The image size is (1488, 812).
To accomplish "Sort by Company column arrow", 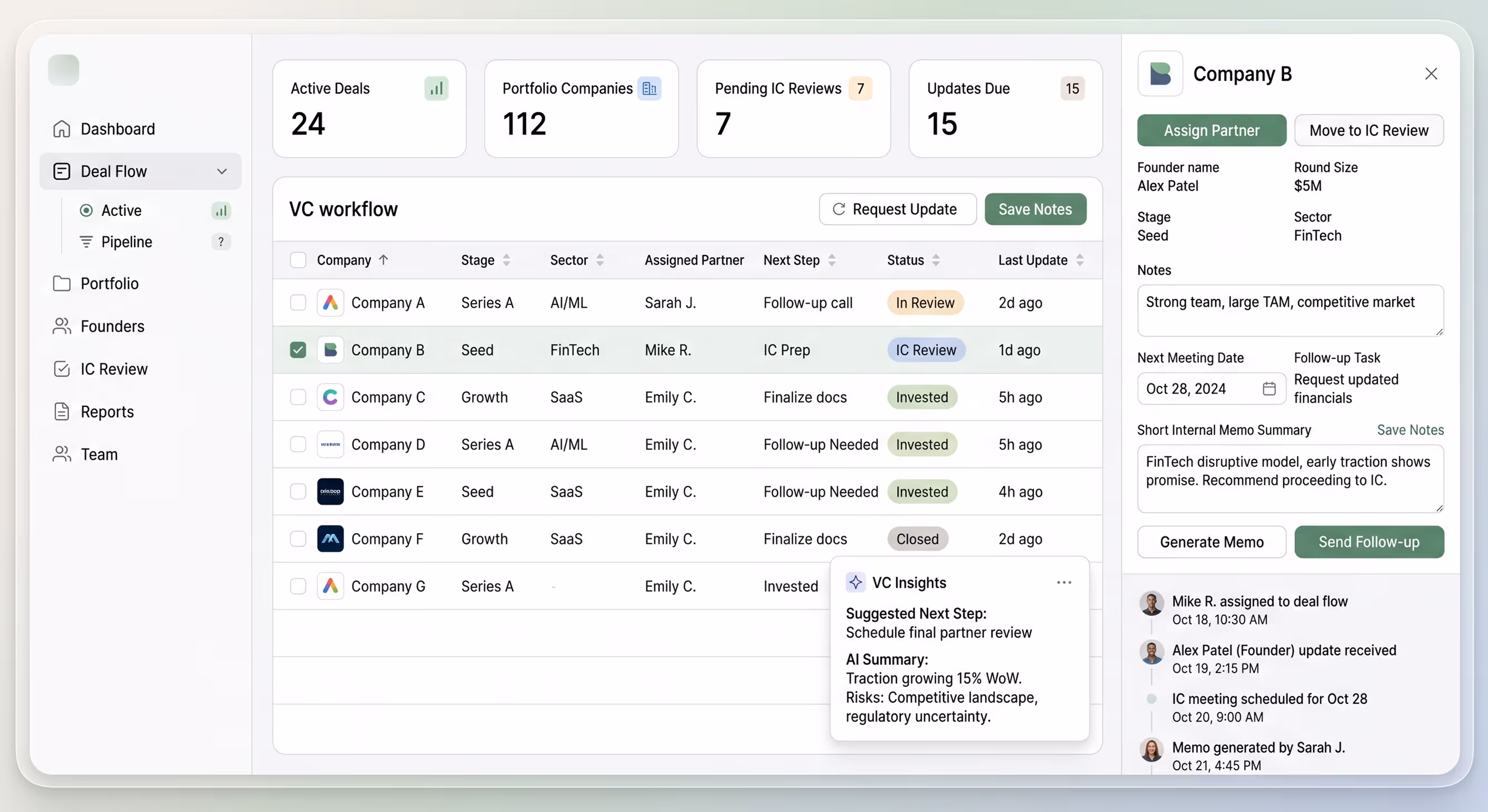I will [384, 260].
